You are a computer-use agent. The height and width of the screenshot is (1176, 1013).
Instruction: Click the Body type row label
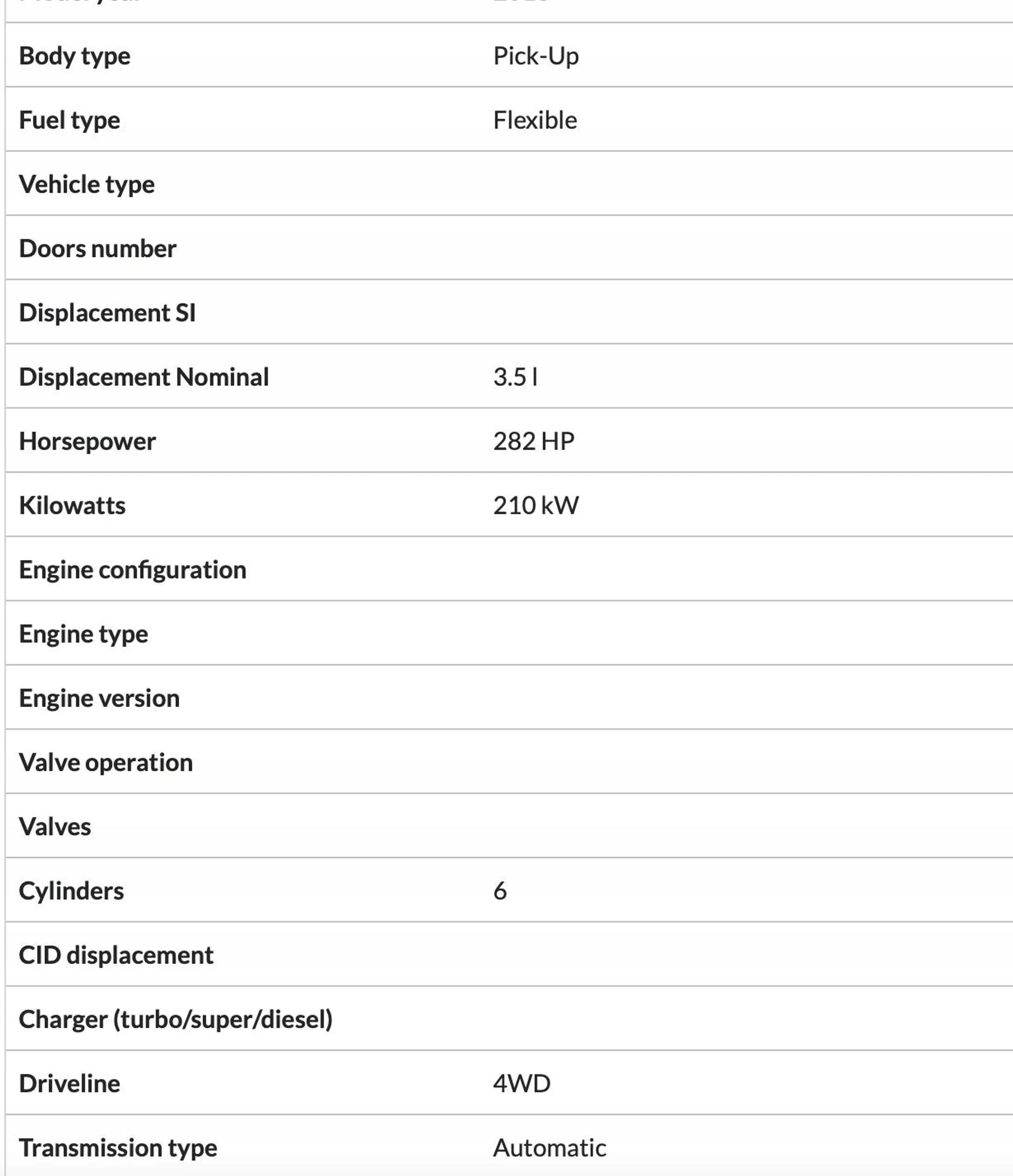74,56
